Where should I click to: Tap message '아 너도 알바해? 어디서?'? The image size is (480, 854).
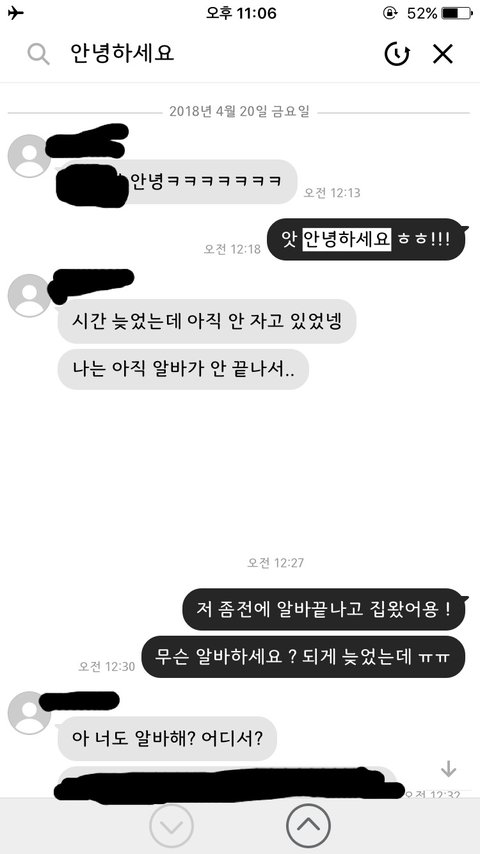point(167,739)
